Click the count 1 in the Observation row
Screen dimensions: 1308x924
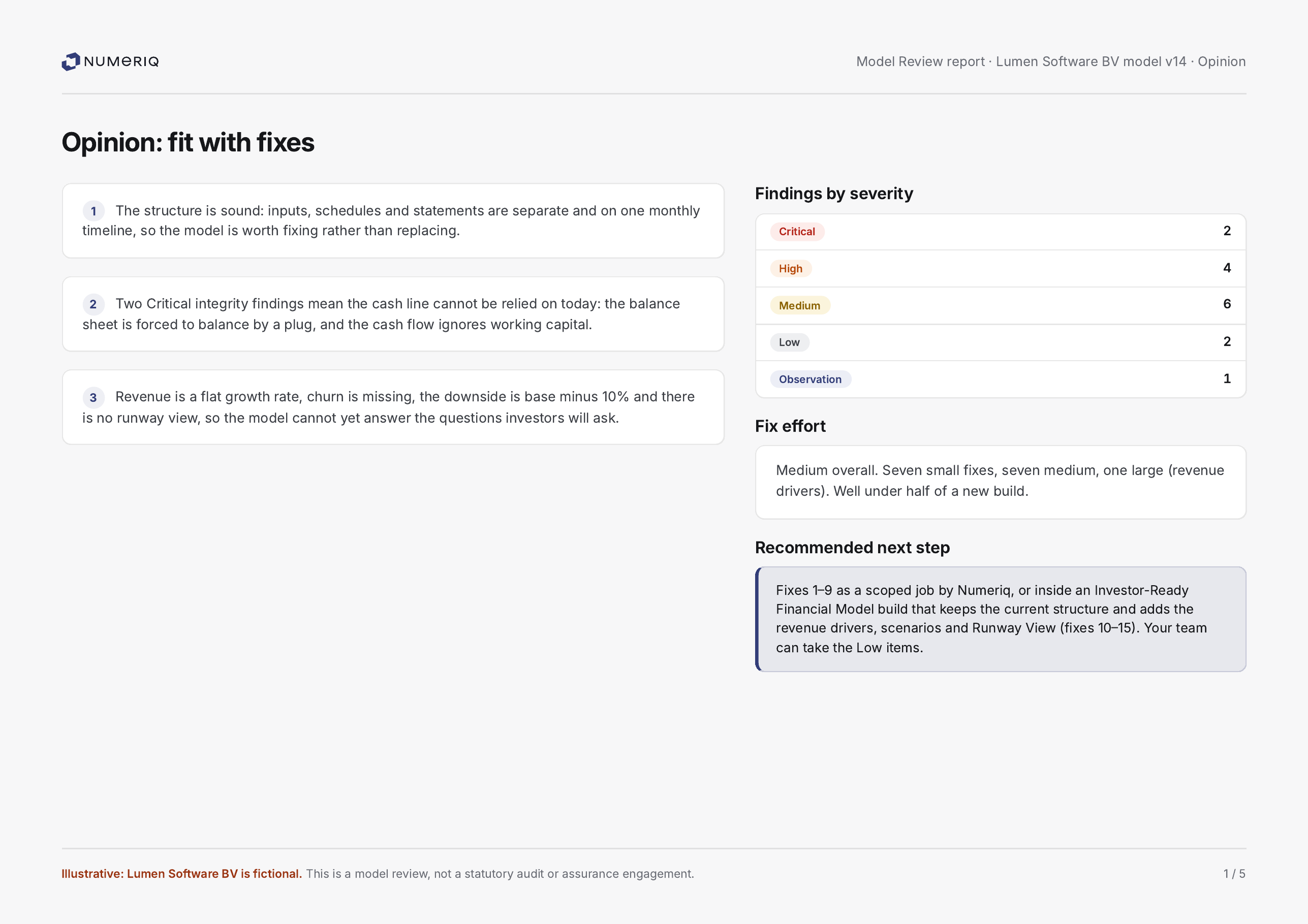click(1227, 378)
